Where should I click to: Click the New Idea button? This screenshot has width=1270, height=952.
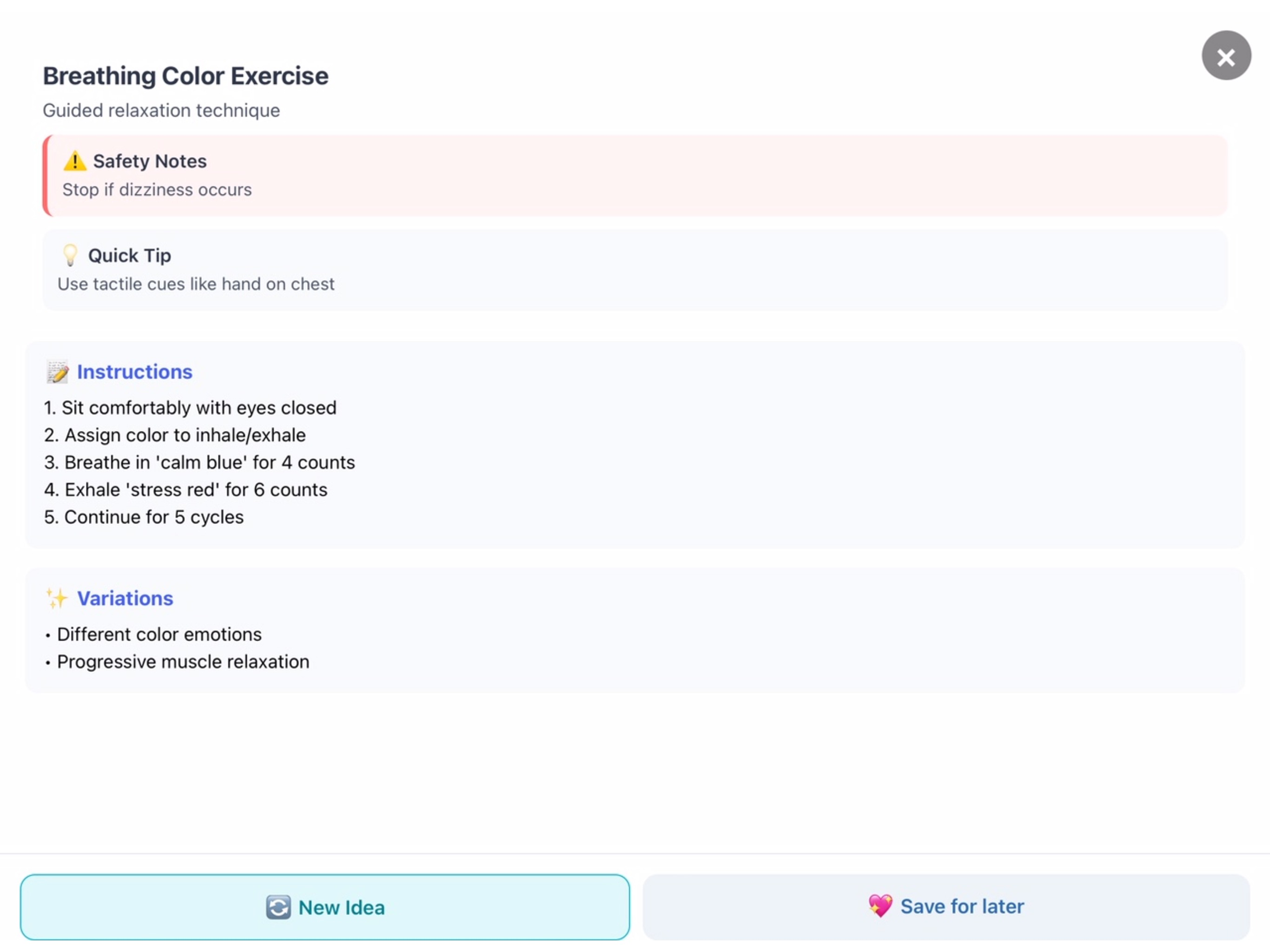[325, 906]
